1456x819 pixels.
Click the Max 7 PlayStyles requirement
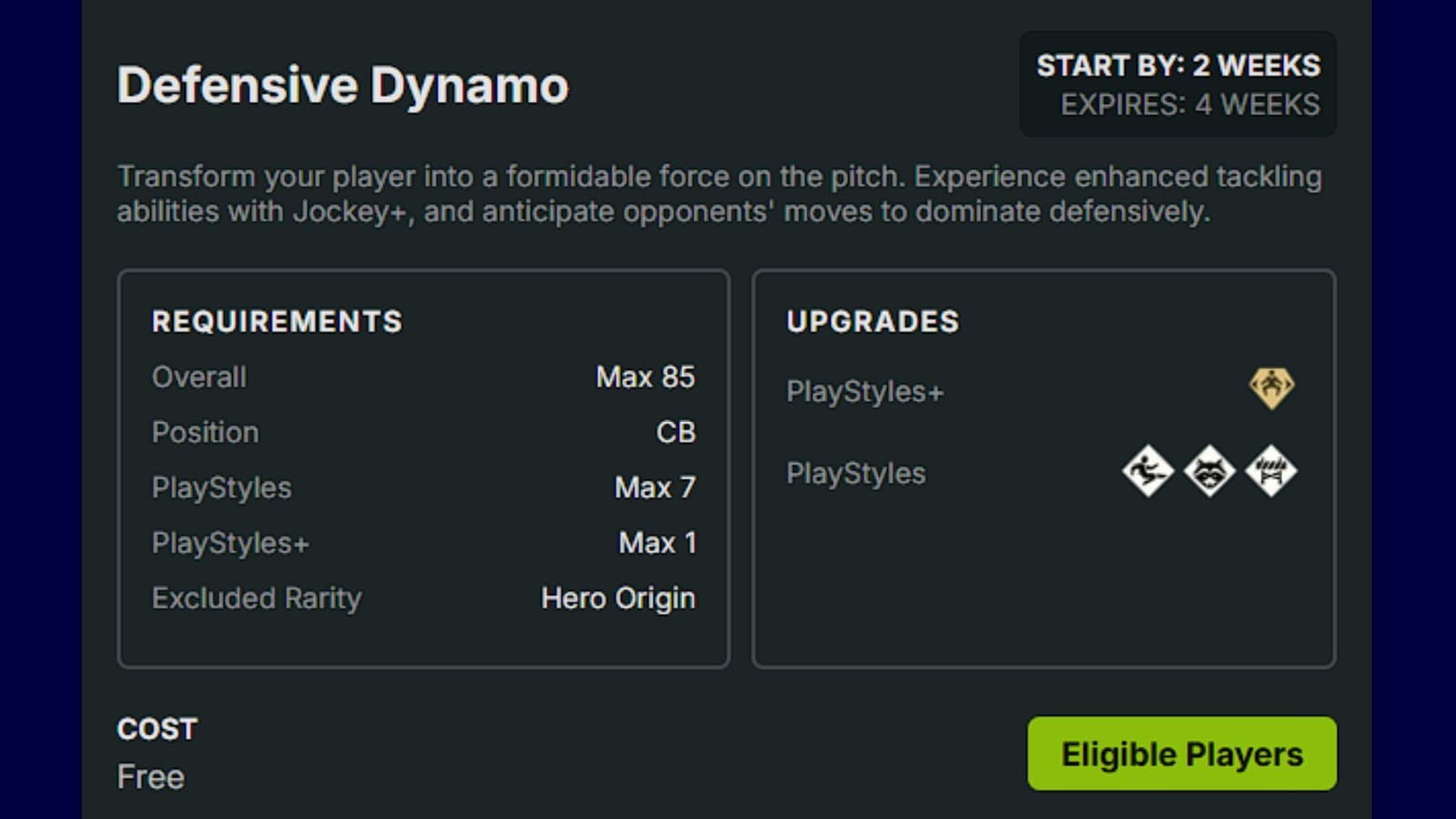(654, 488)
